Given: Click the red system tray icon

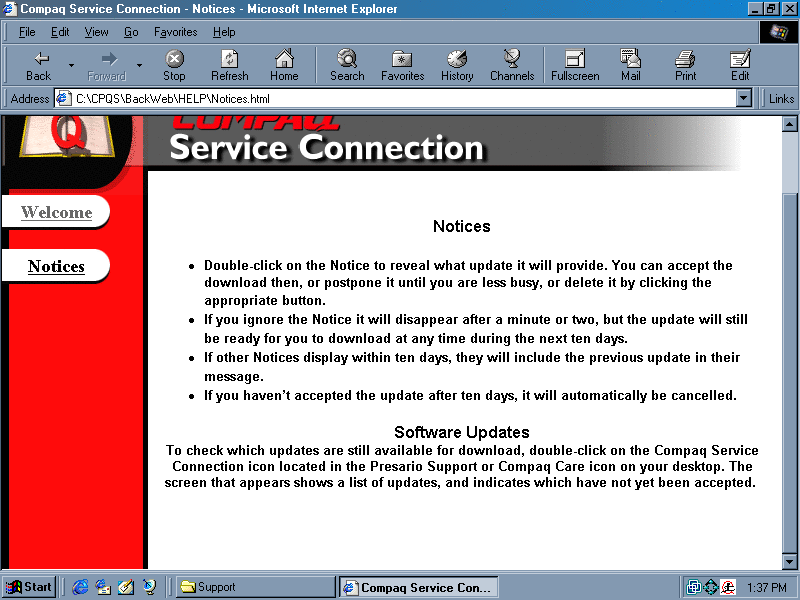Looking at the screenshot, I should click(728, 587).
